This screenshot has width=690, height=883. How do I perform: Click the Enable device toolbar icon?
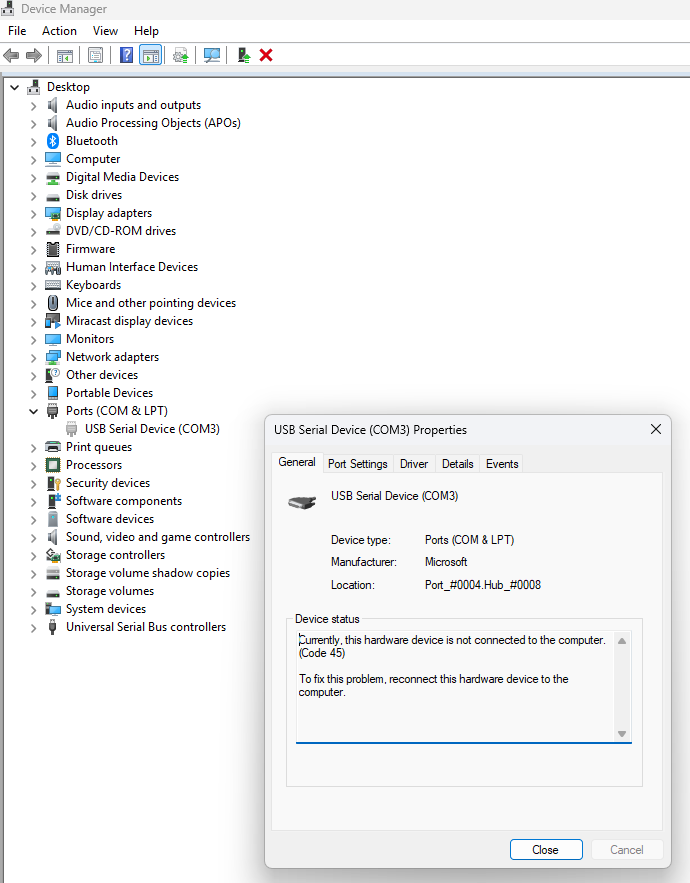click(243, 55)
